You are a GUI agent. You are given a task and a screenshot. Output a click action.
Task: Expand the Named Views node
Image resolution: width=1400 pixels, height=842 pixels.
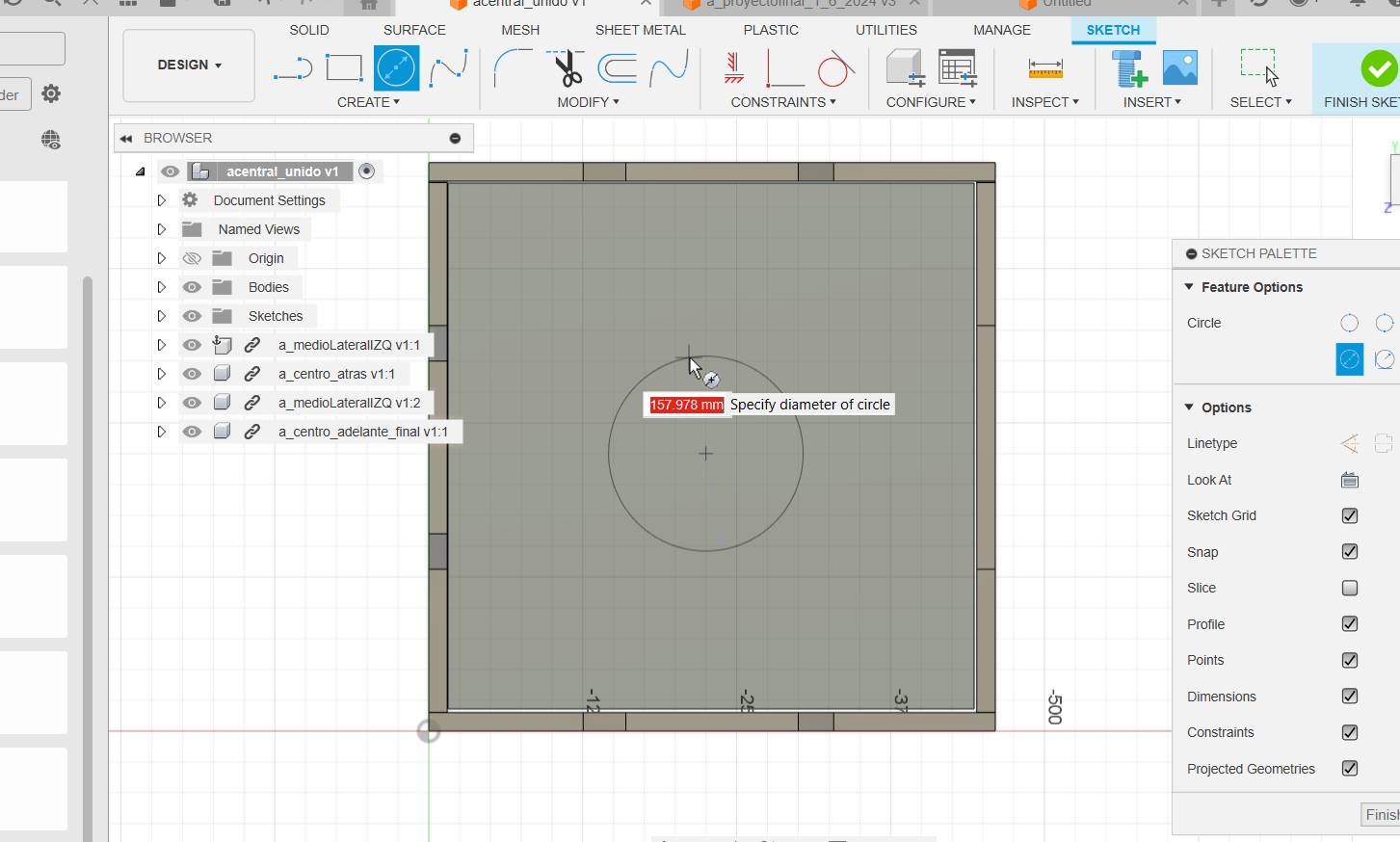[x=161, y=229]
